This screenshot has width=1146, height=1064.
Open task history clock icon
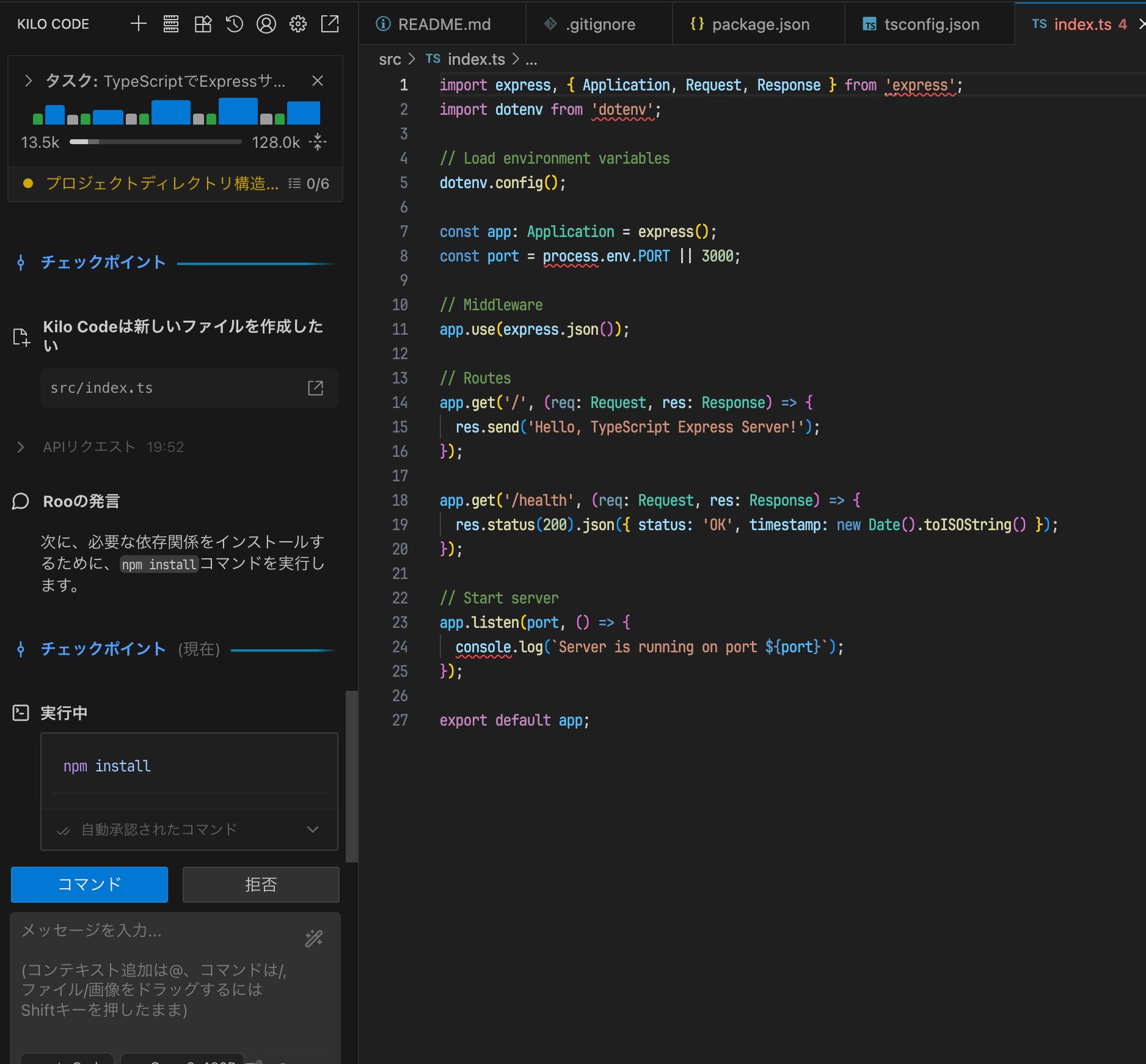click(235, 24)
